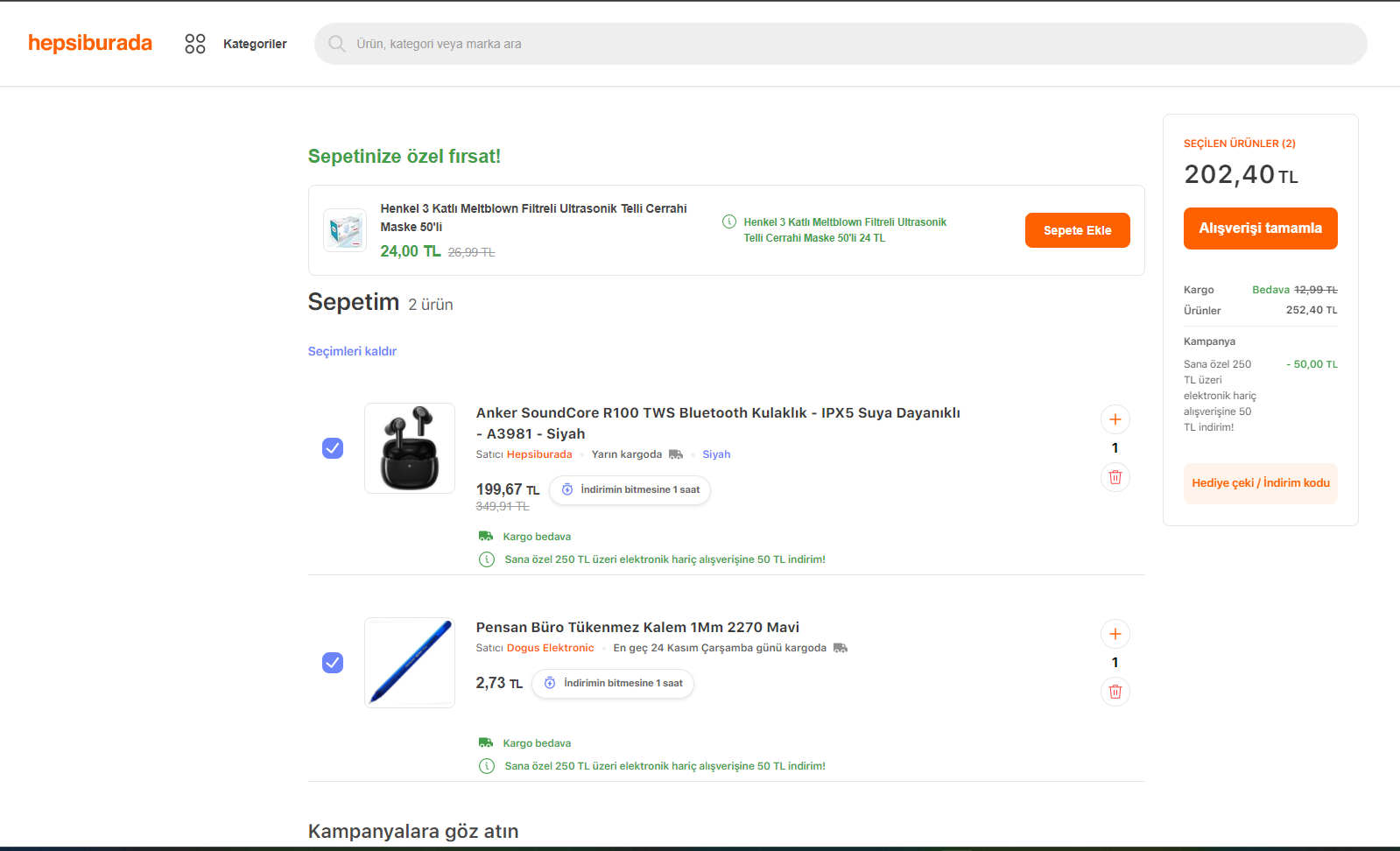Screen dimensions: 1400x851
Task: Expand Hediye çeki / İndirim kodu
Action: [x=1260, y=483]
